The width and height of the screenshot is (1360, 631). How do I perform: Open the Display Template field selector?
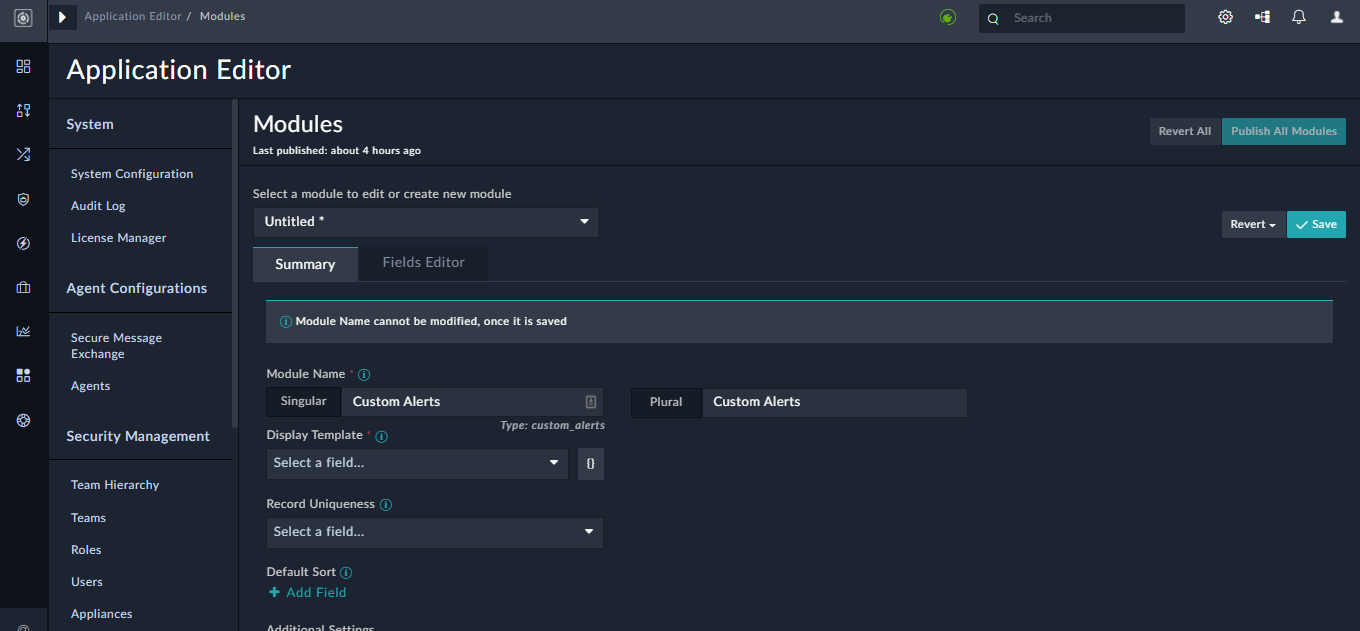coord(416,463)
